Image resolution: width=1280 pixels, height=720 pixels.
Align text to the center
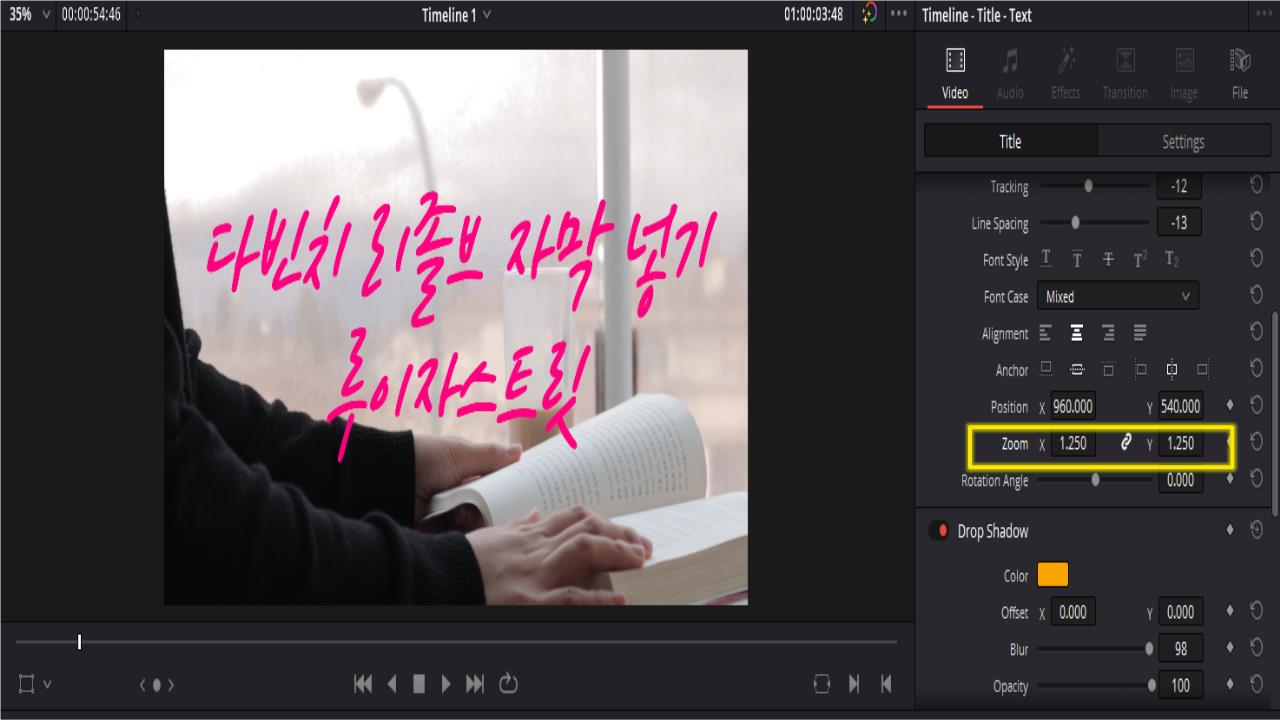1077,333
